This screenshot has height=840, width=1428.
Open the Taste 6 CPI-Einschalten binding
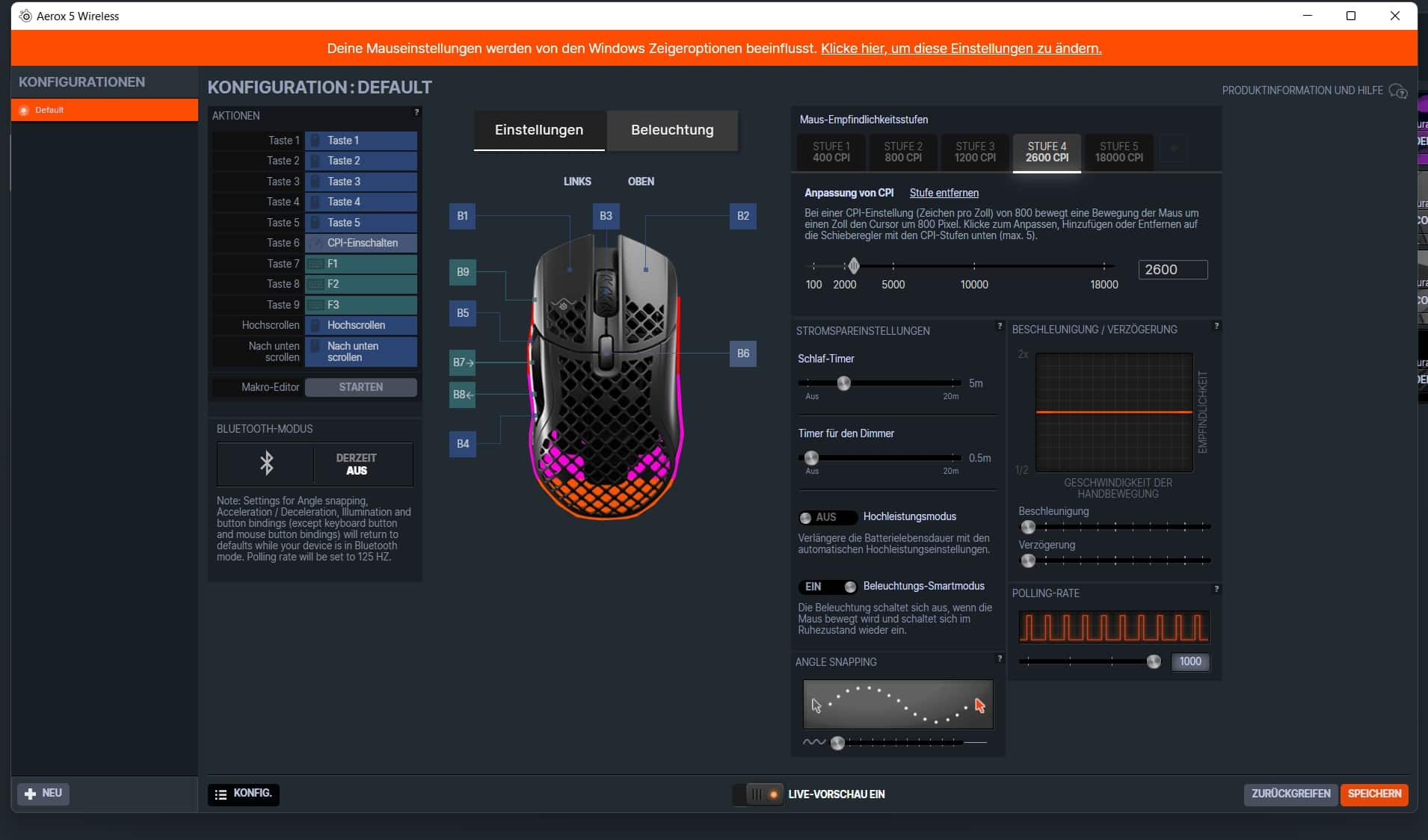point(360,243)
